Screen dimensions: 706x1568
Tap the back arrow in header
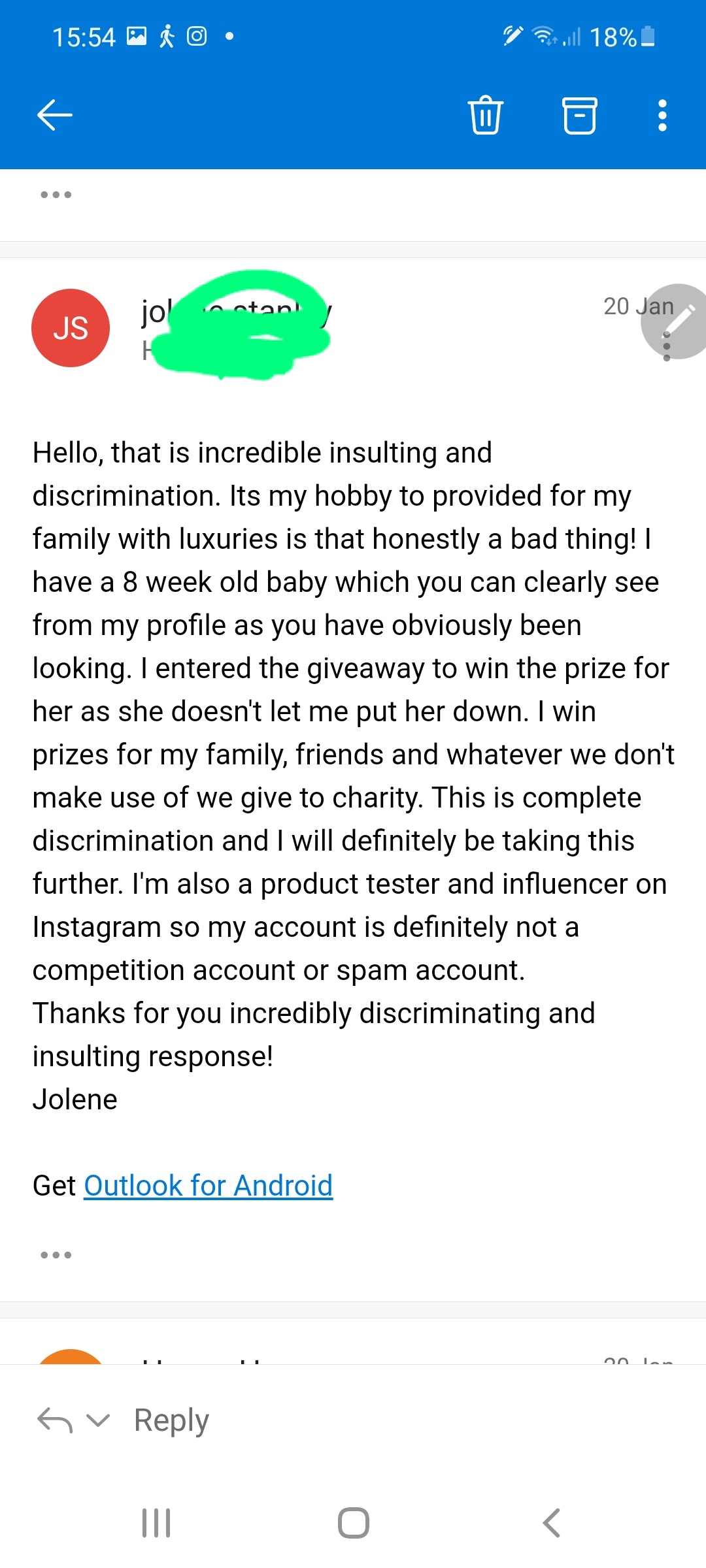tap(55, 116)
